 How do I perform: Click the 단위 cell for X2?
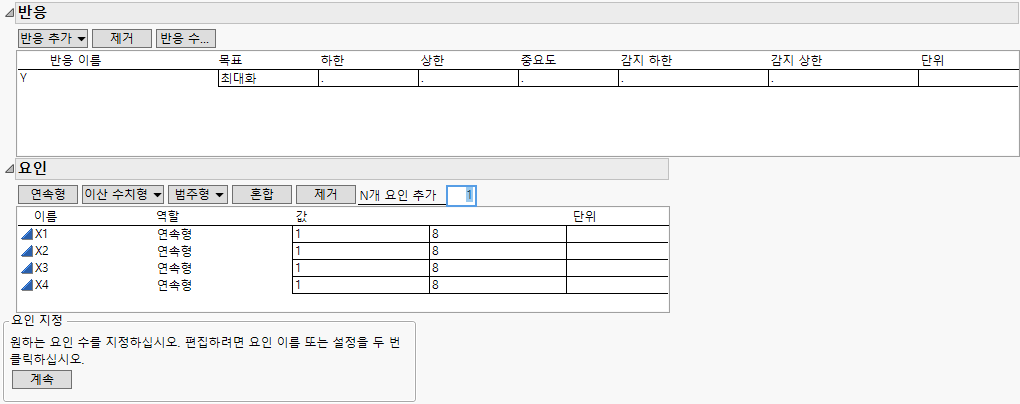click(617, 251)
